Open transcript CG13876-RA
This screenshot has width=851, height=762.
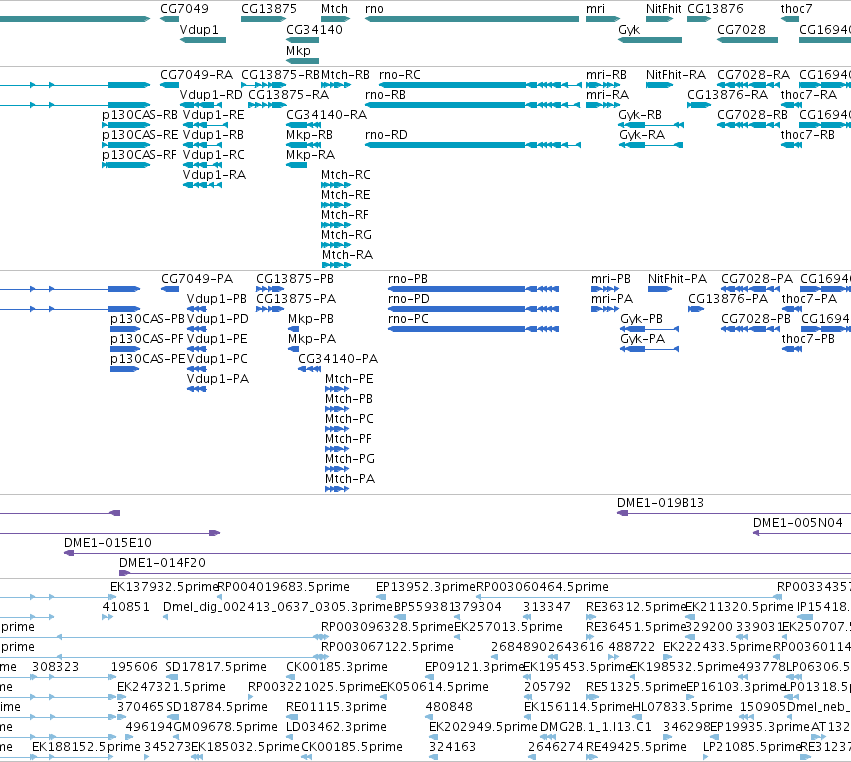[x=728, y=94]
